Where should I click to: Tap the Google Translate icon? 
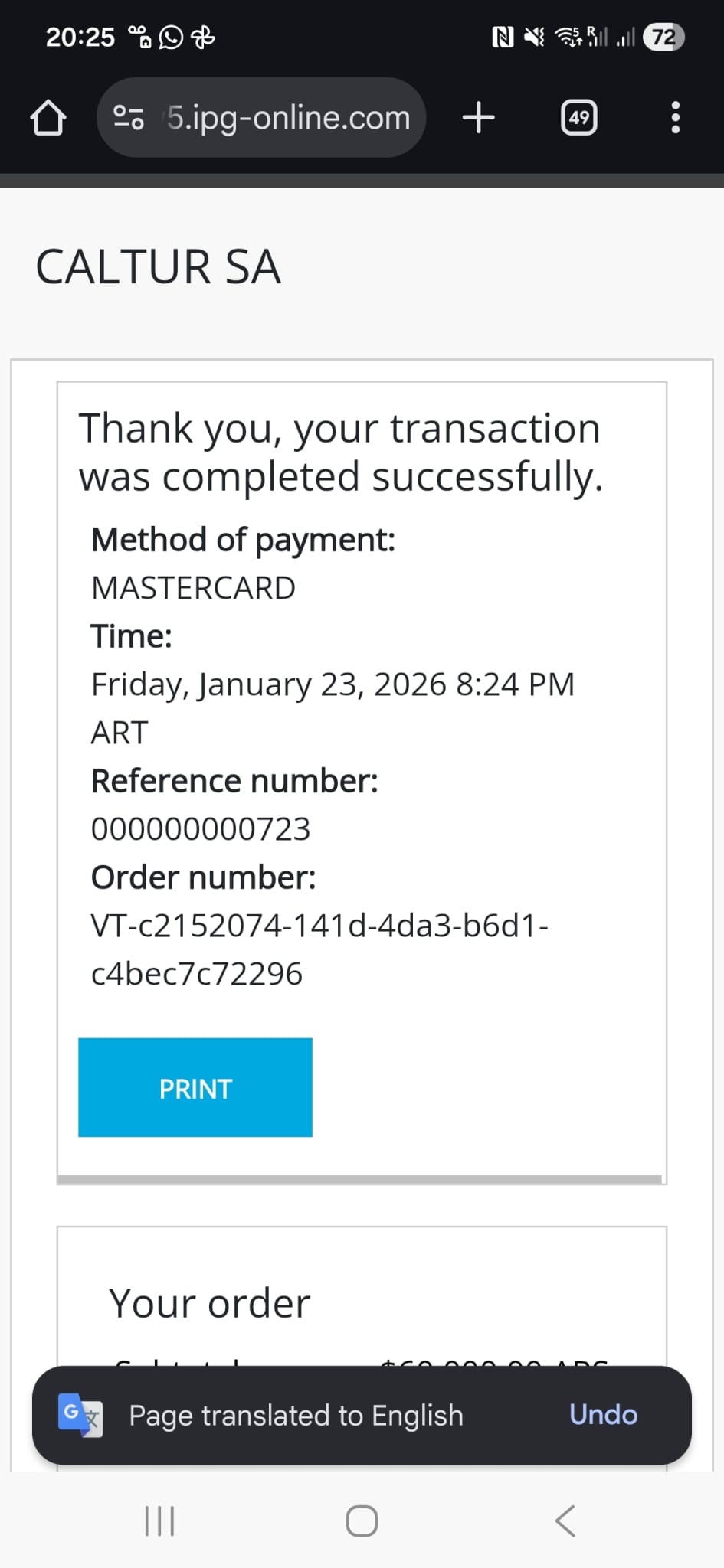tap(80, 1416)
